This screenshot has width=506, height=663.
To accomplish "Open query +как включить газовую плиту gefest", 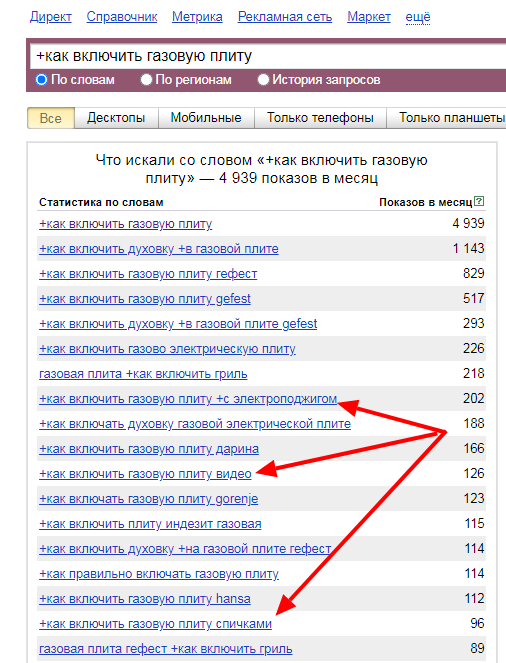I will coord(145,299).
